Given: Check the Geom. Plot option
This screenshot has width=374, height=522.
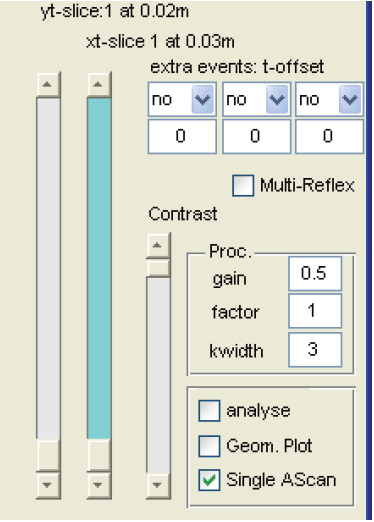Looking at the screenshot, I should click(209, 446).
